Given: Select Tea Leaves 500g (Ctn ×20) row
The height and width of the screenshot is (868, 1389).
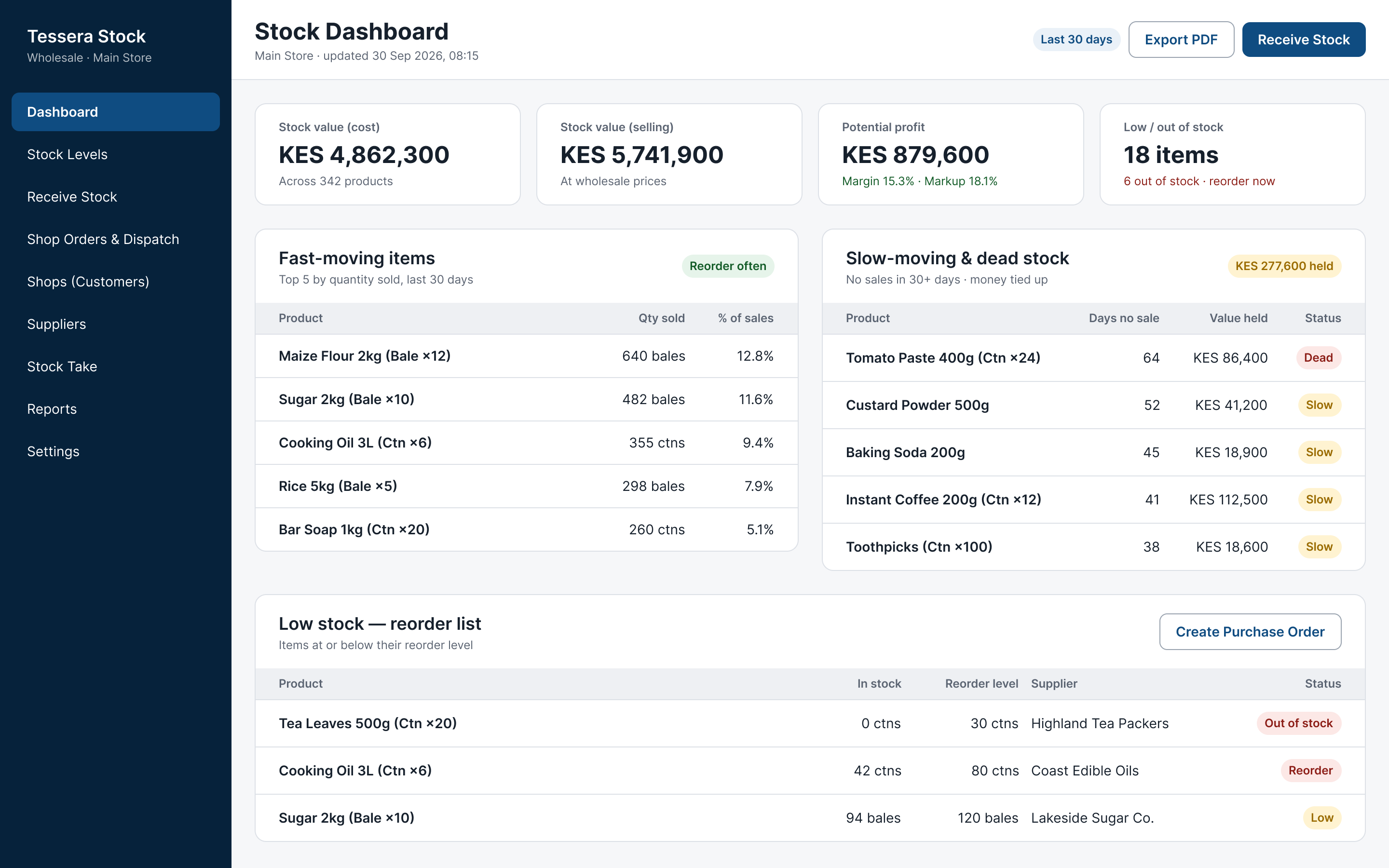Looking at the screenshot, I should click(810, 723).
